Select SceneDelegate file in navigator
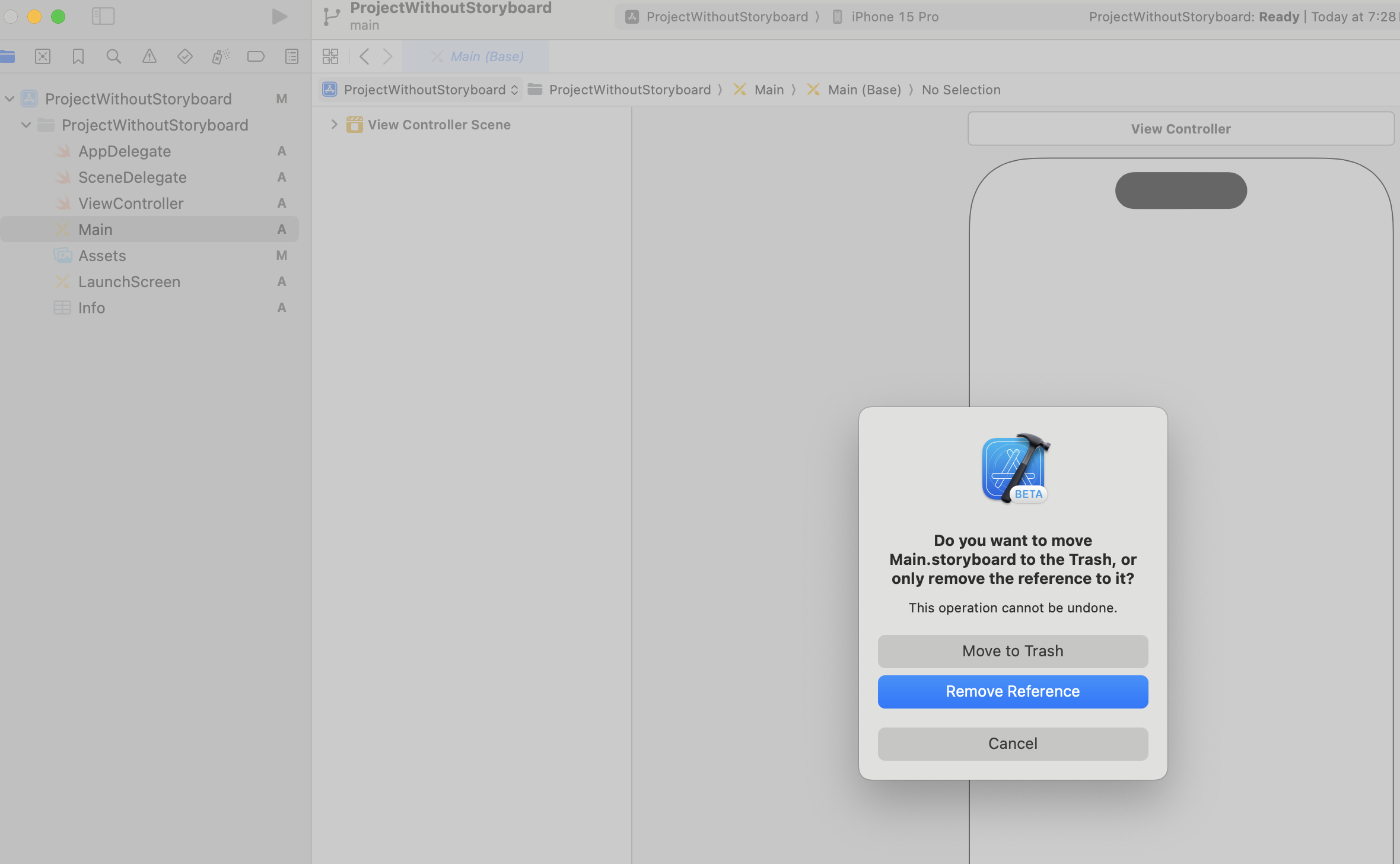The image size is (1400, 864). tap(132, 177)
